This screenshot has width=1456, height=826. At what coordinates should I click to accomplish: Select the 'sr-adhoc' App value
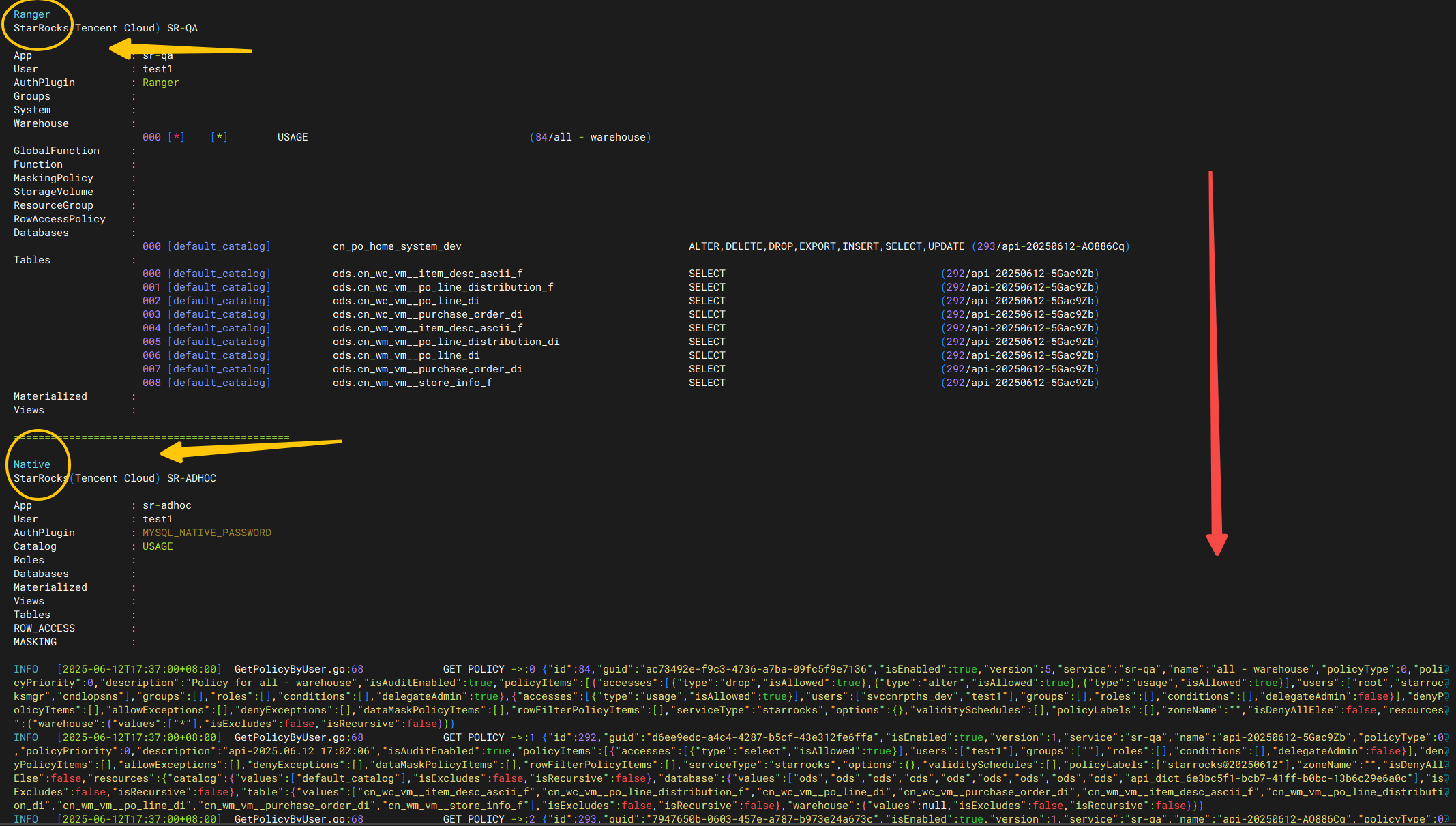click(x=167, y=505)
